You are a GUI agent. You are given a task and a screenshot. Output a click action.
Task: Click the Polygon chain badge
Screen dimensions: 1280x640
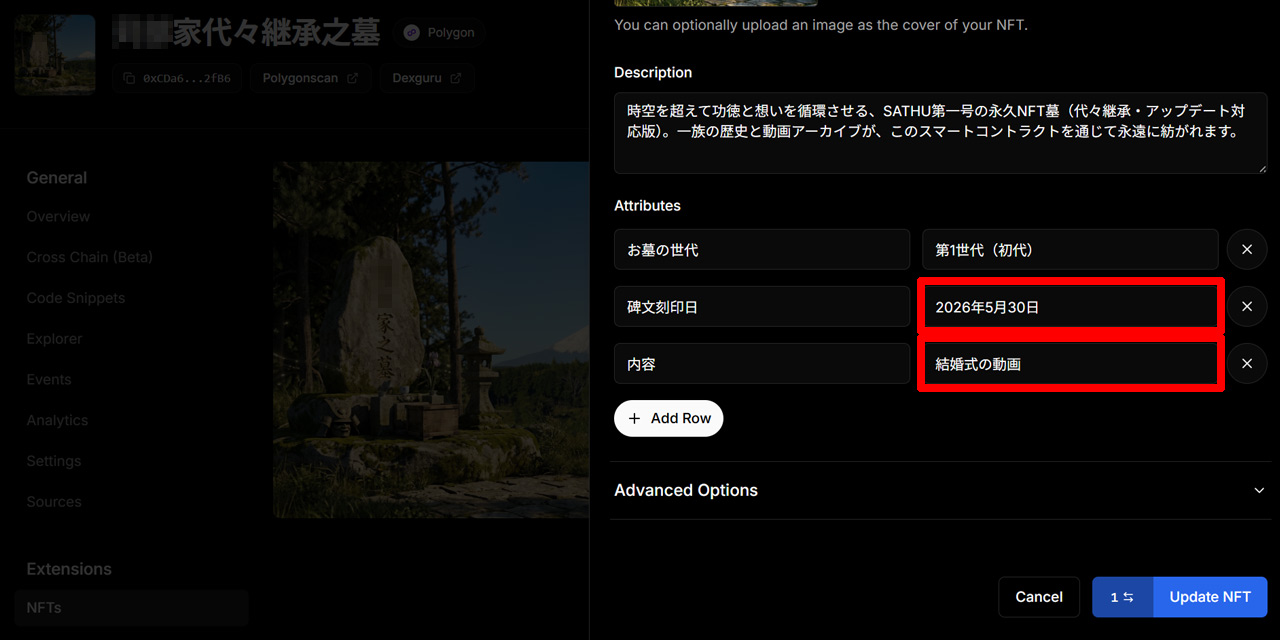tap(439, 32)
